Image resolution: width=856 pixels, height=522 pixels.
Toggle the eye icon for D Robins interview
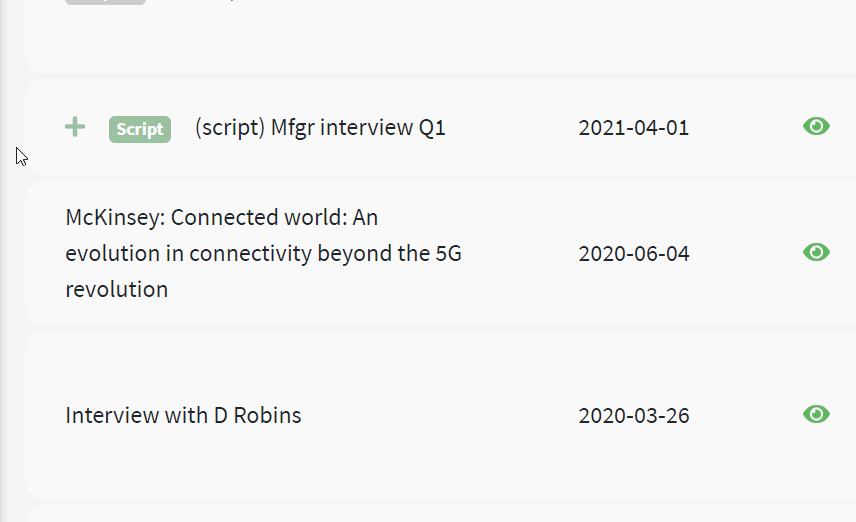pos(816,414)
